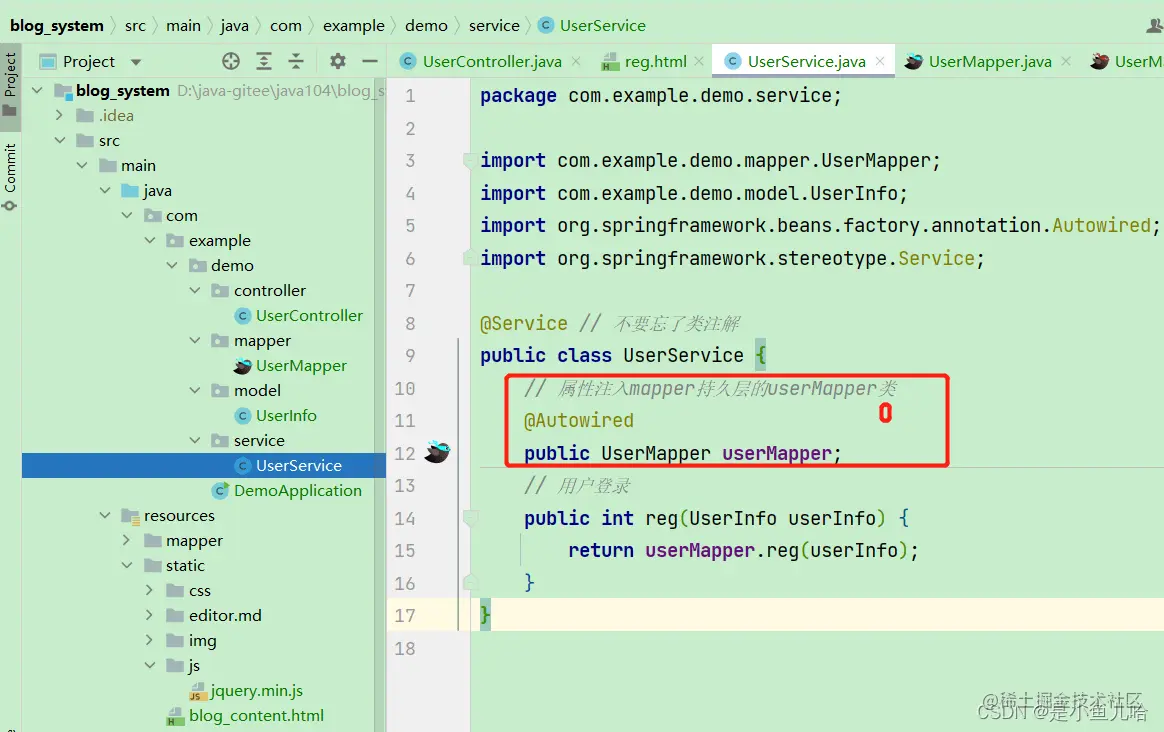
Task: Expand the css folder
Action: coord(149,590)
